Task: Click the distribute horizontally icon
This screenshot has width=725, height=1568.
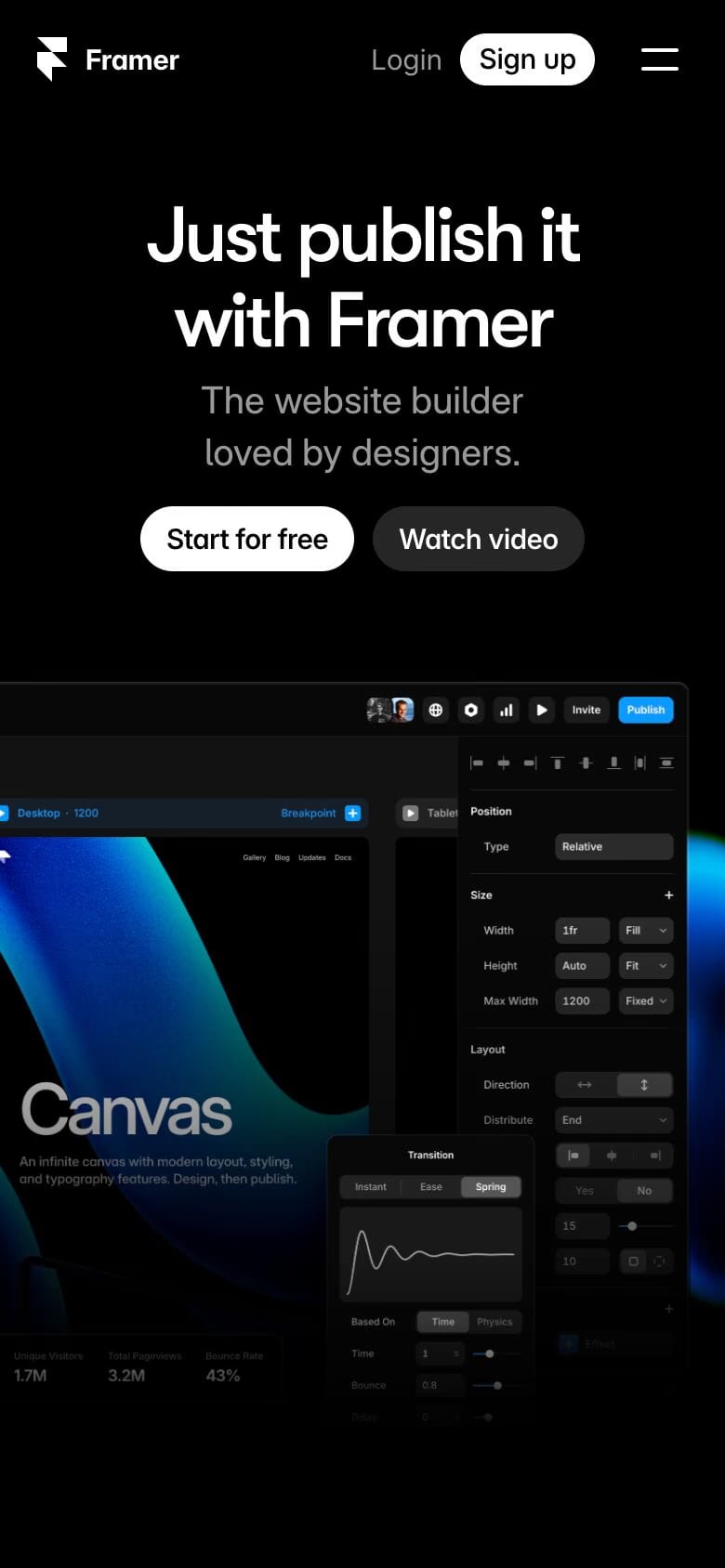Action: pyautogui.click(x=639, y=763)
